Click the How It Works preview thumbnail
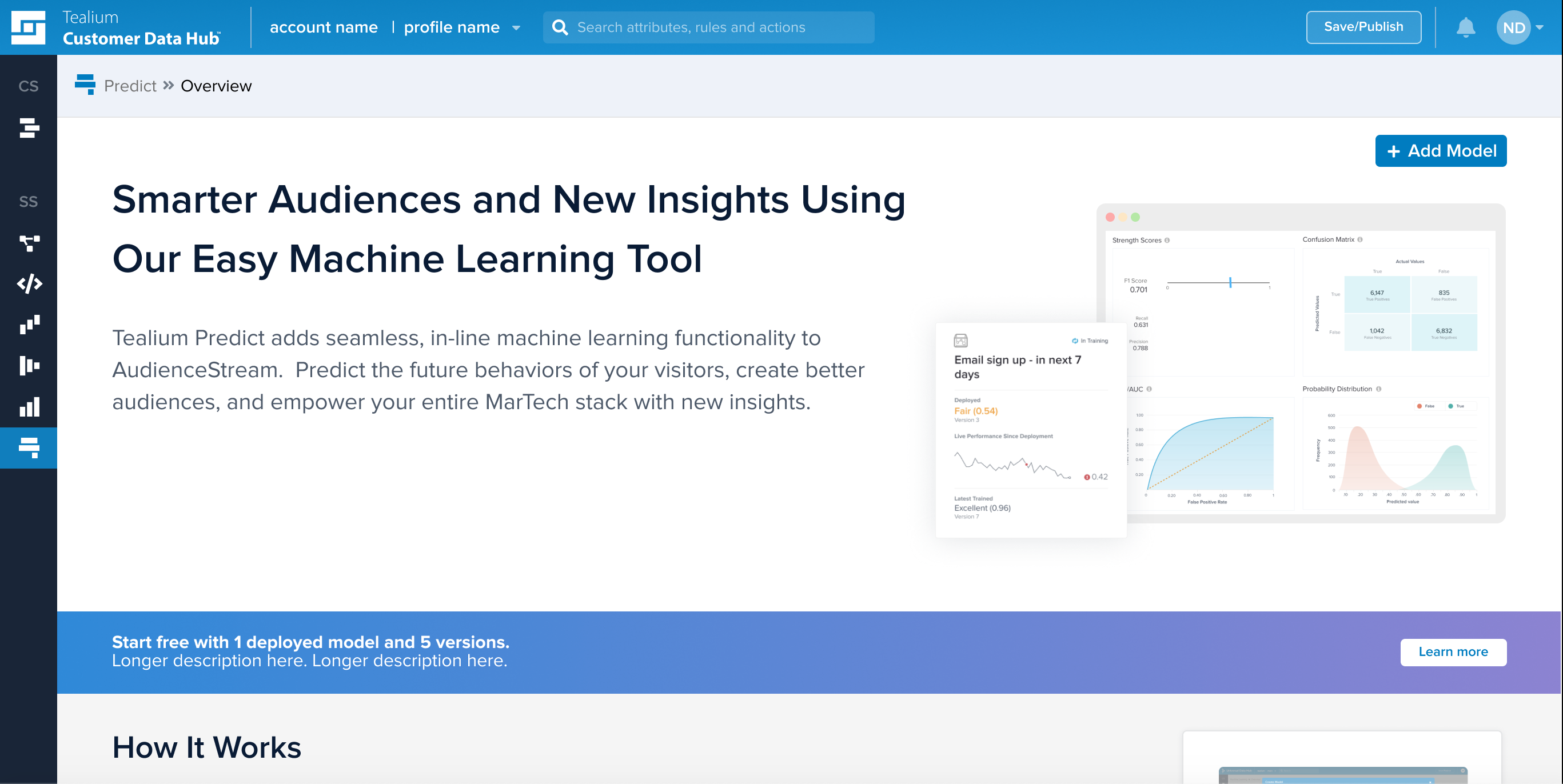The height and width of the screenshot is (784, 1563). pos(1342,774)
